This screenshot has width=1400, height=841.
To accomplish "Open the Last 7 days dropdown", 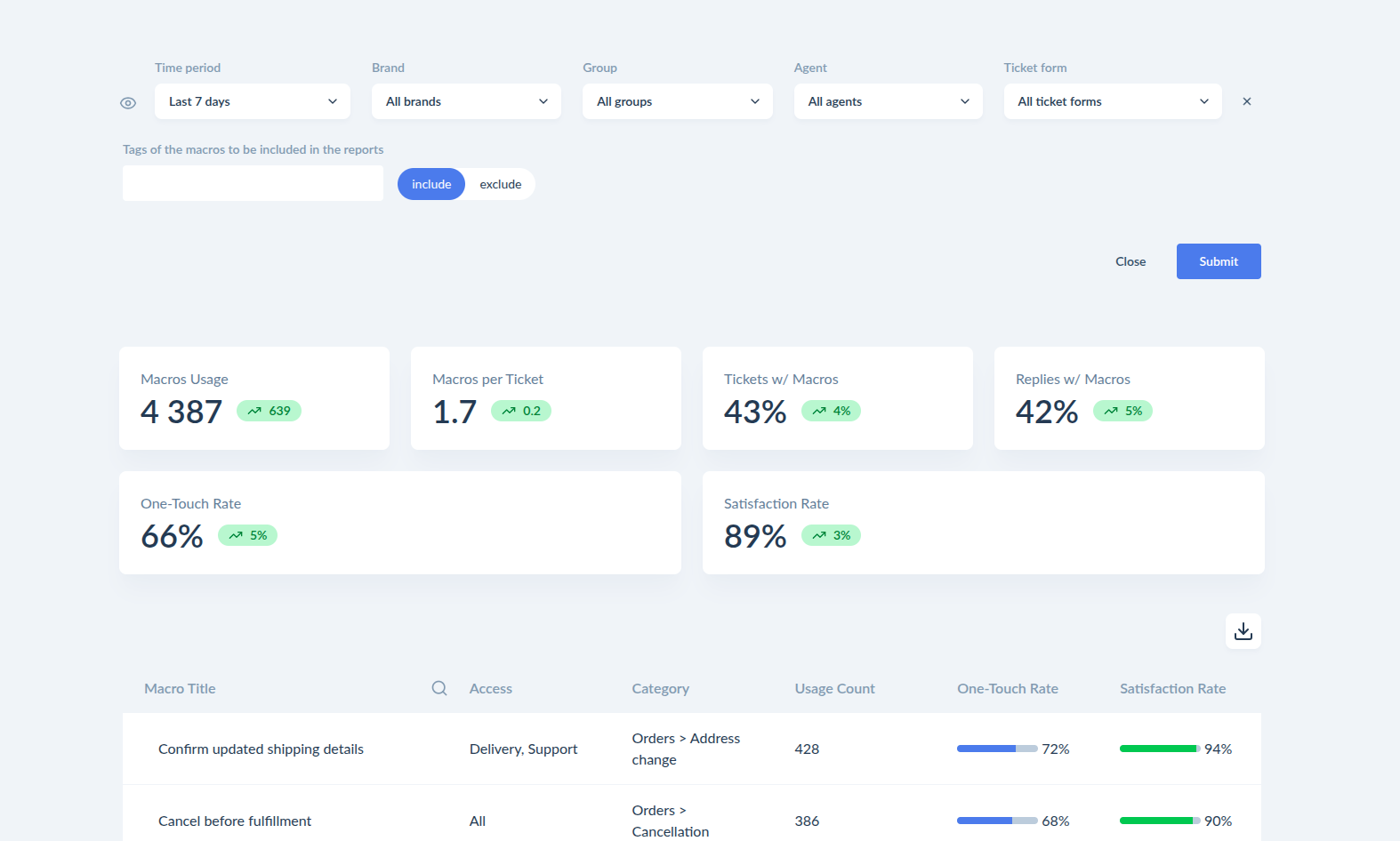I will point(253,101).
